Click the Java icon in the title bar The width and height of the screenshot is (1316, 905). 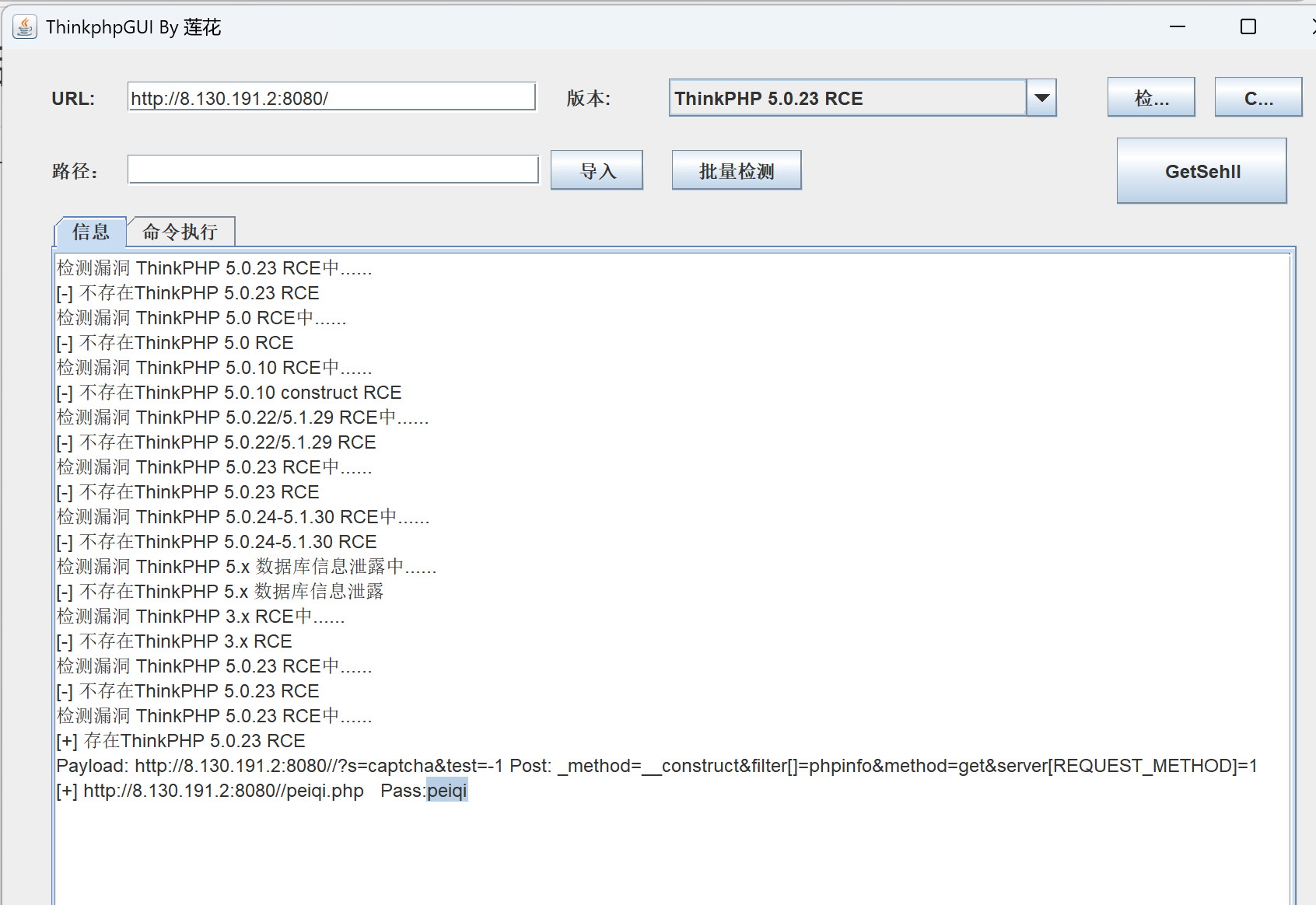click(25, 27)
